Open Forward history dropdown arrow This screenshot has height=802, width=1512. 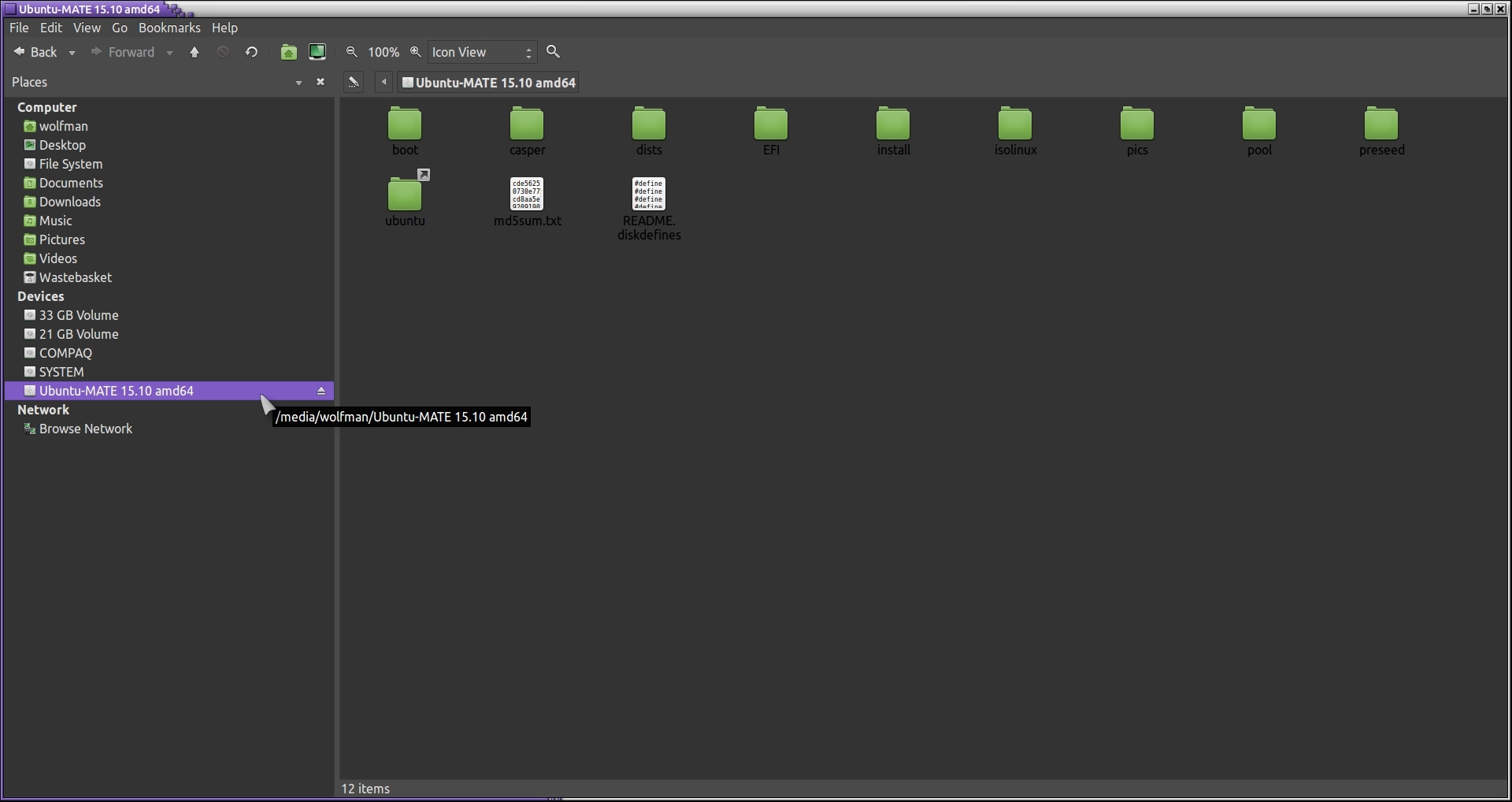coord(169,53)
